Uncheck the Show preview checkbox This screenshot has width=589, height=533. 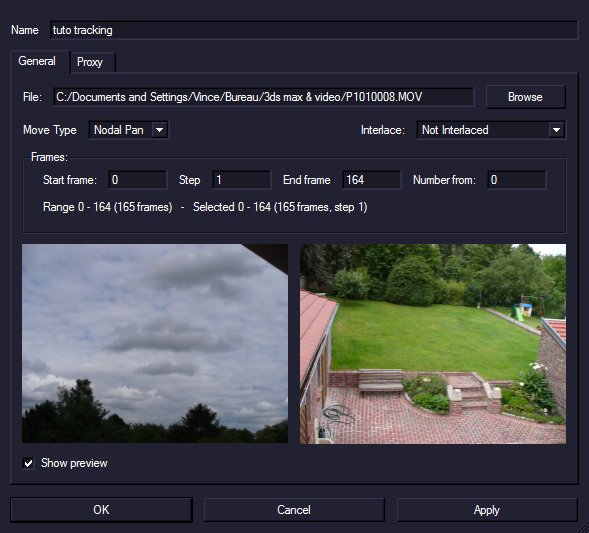click(28, 463)
